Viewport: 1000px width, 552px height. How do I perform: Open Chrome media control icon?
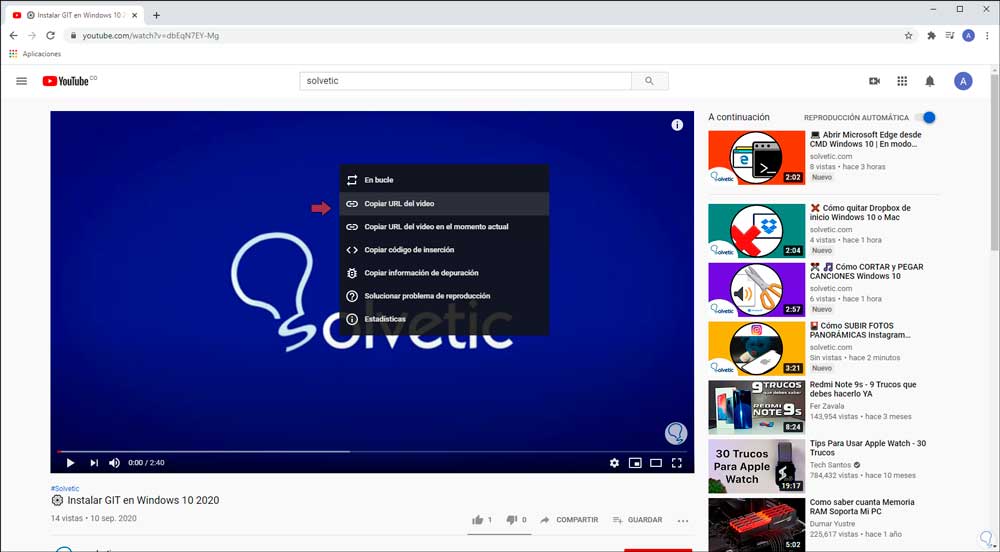(x=950, y=36)
